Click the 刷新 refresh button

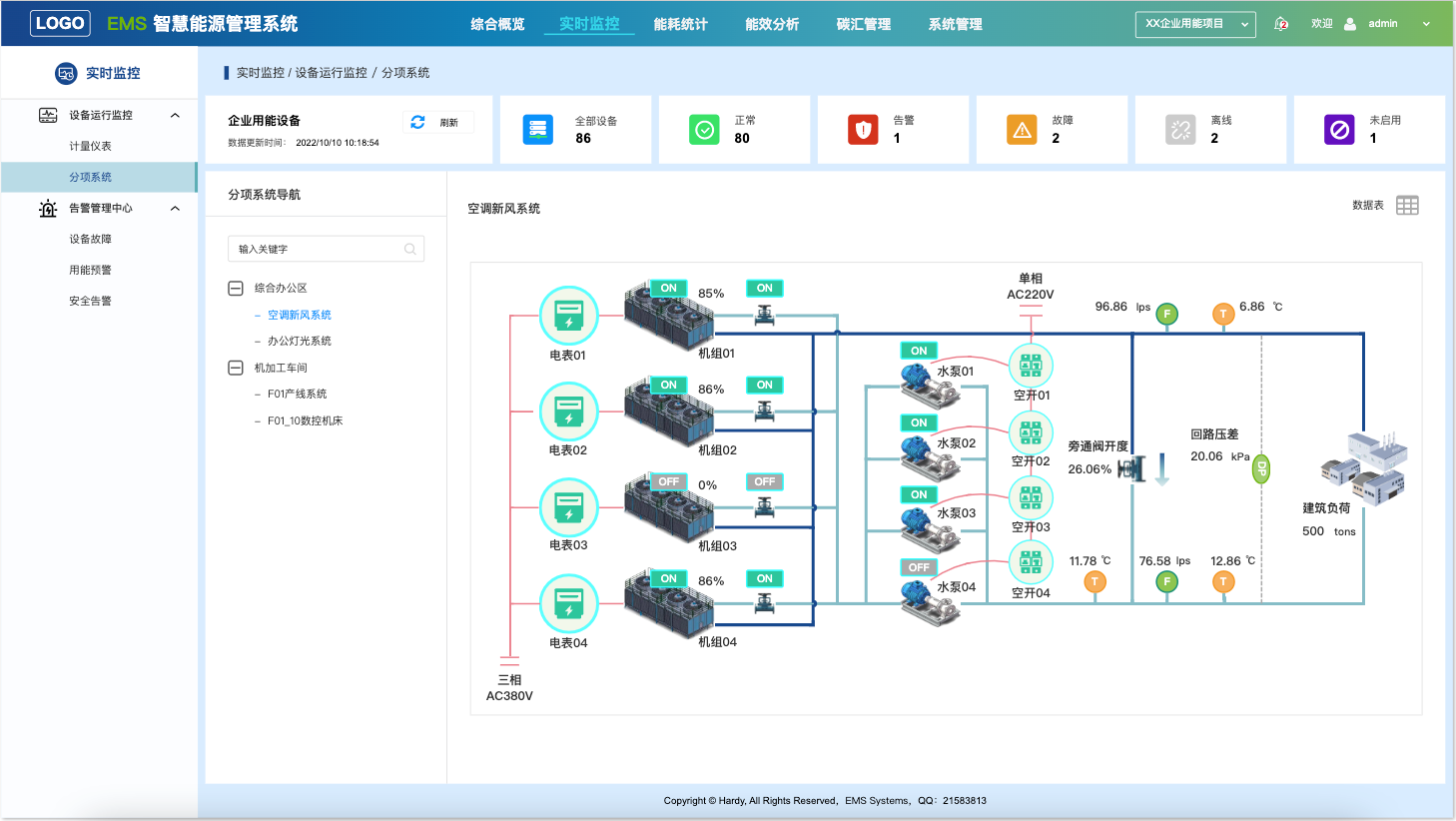(438, 123)
